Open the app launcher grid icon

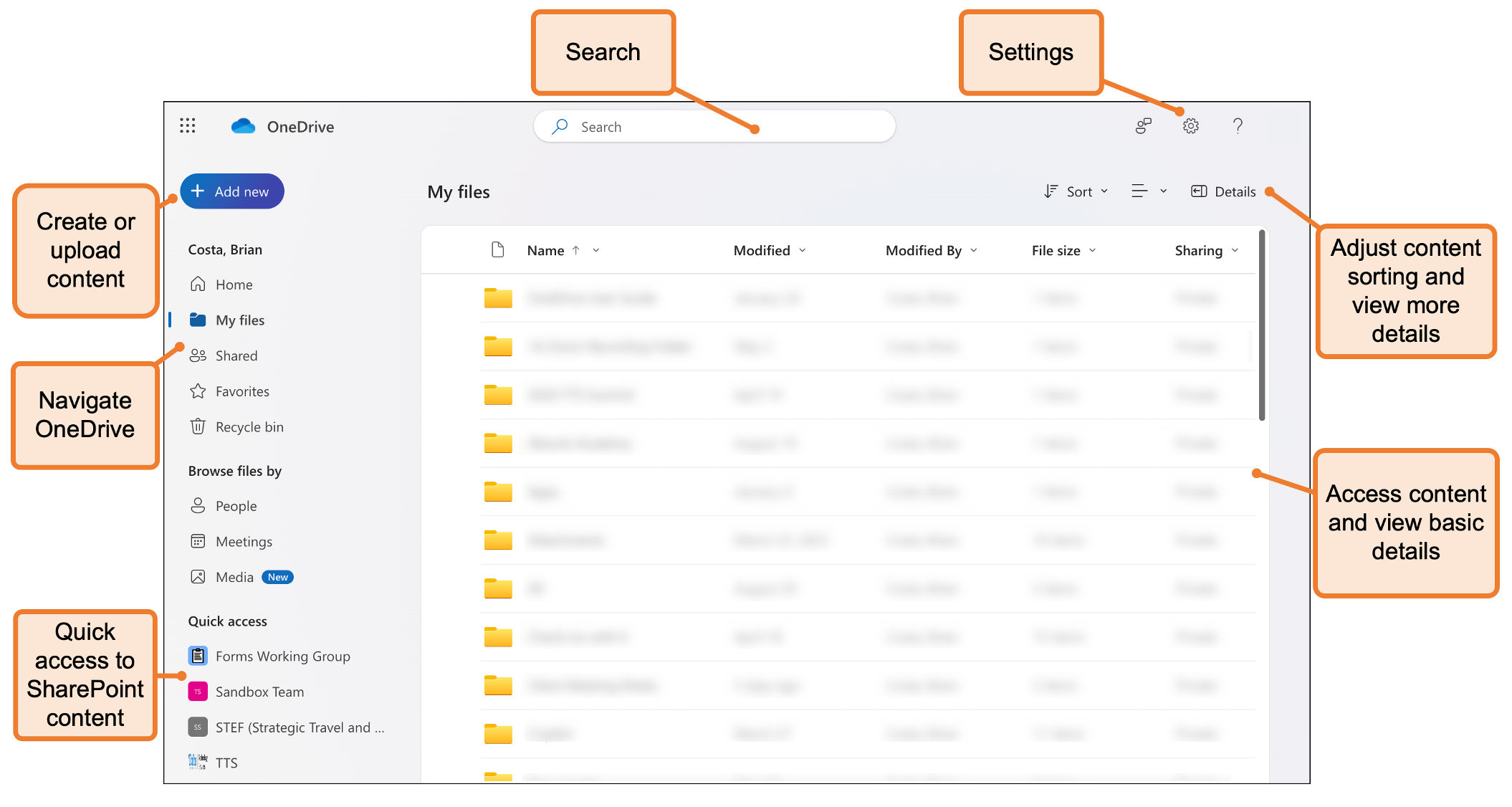pyautogui.click(x=188, y=126)
